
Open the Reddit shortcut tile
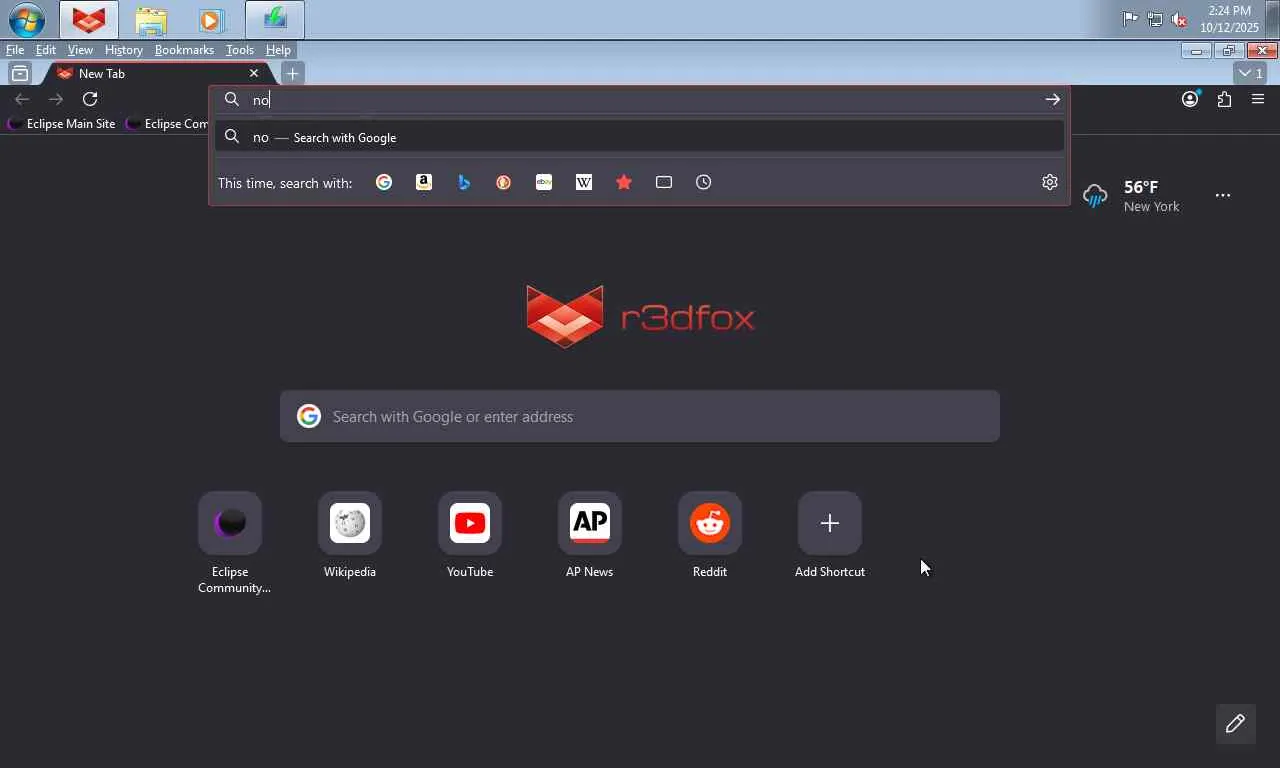point(710,536)
